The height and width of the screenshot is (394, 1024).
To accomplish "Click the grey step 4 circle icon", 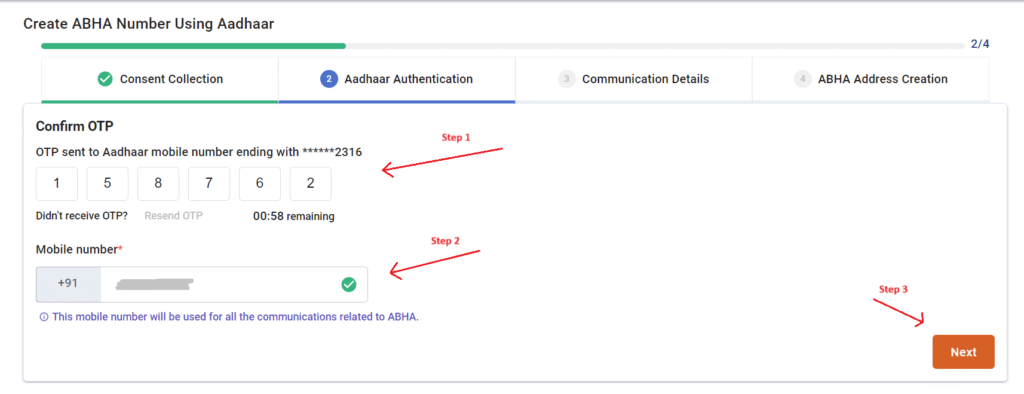I will click(x=802, y=79).
